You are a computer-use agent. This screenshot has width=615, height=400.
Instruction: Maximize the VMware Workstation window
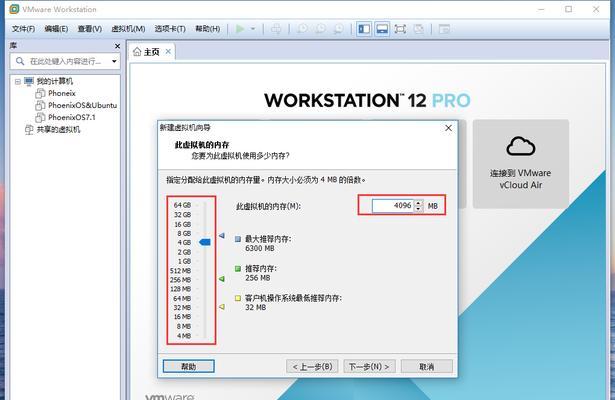(x=568, y=9)
